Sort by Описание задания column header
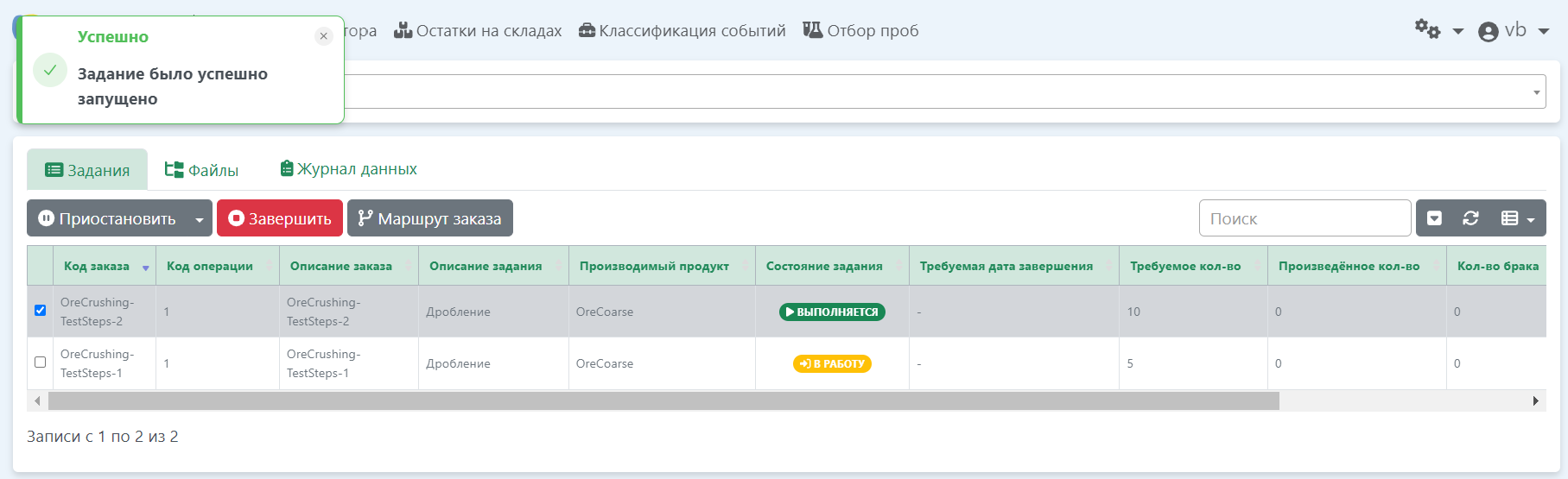 click(x=493, y=266)
